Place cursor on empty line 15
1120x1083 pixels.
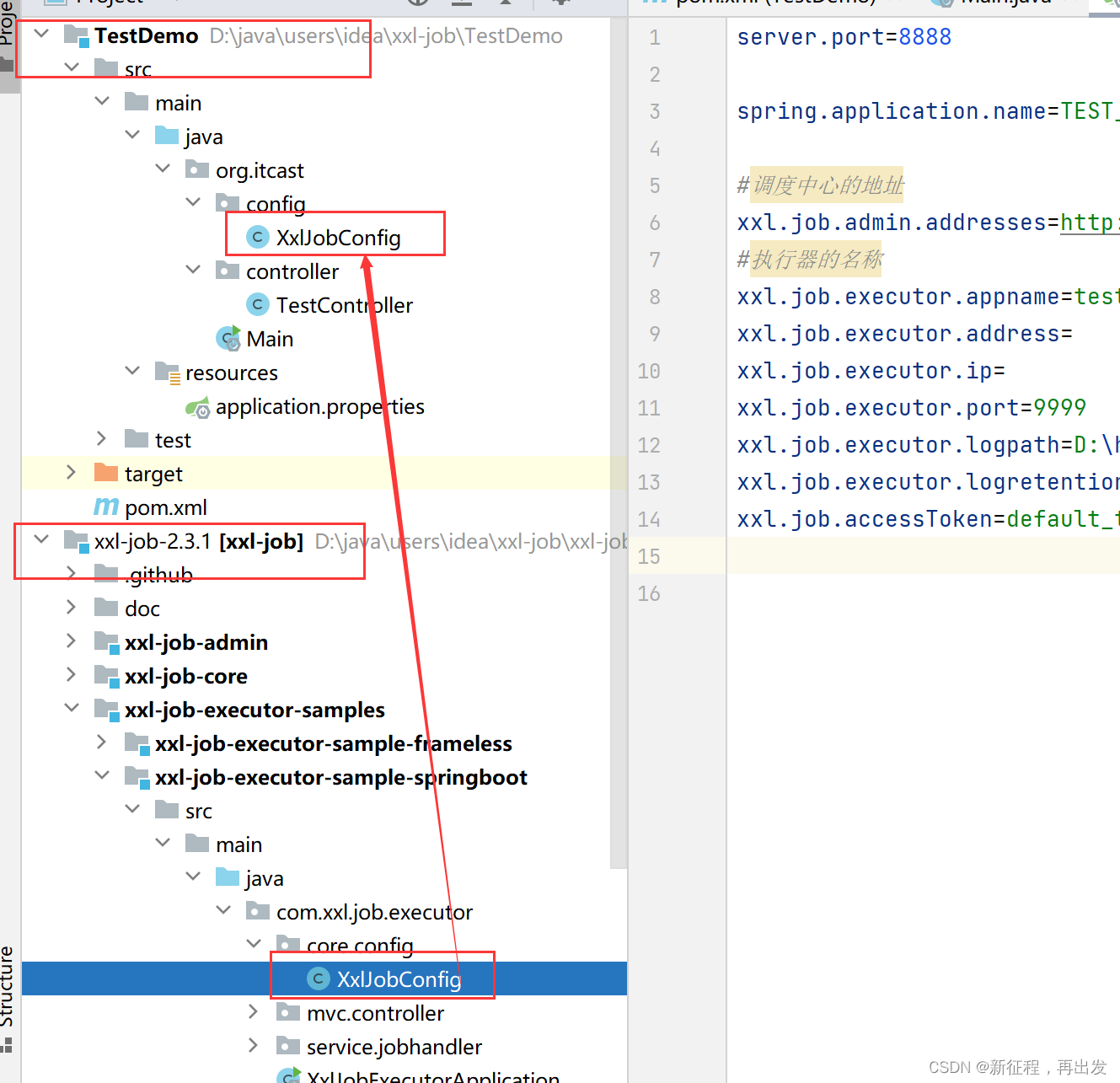pyautogui.click(x=923, y=556)
